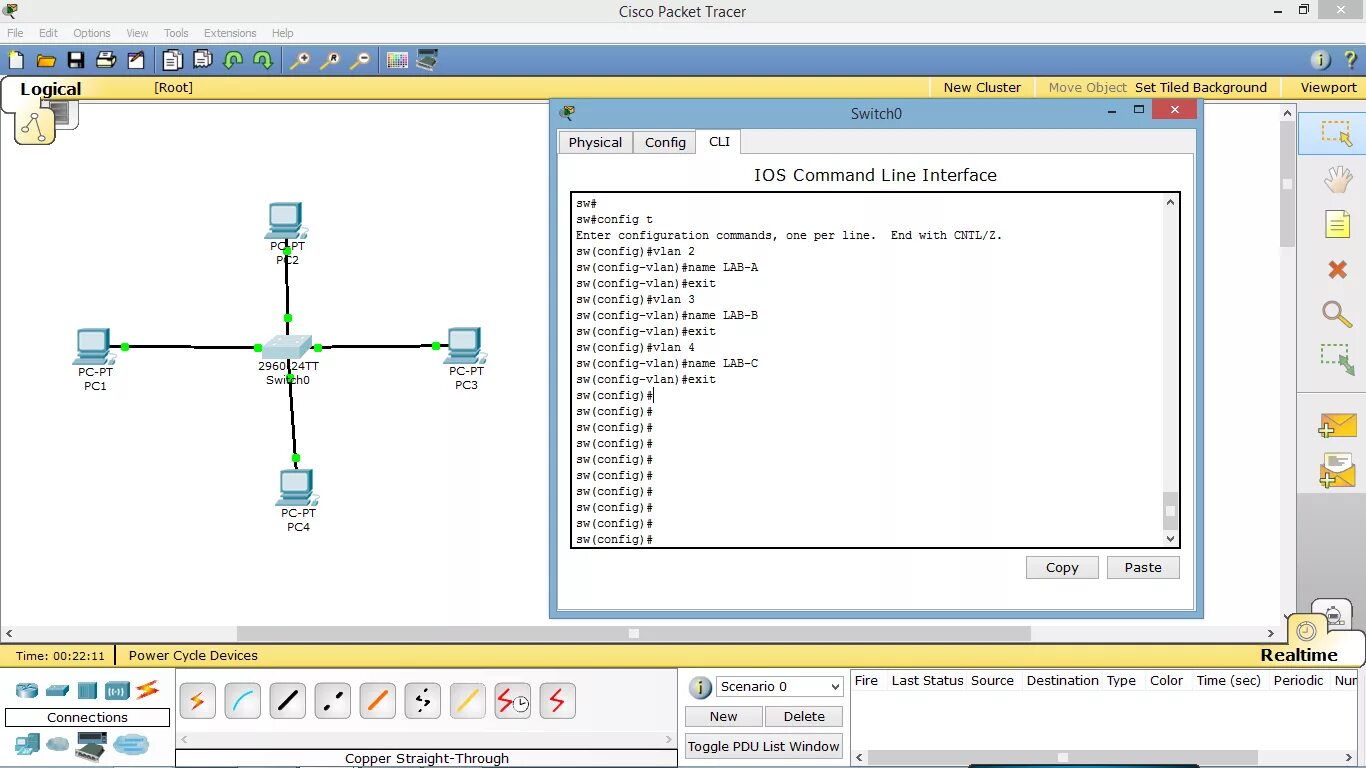Pick the Move Layout hand tool
This screenshot has height=768, width=1366.
pyautogui.click(x=1337, y=179)
